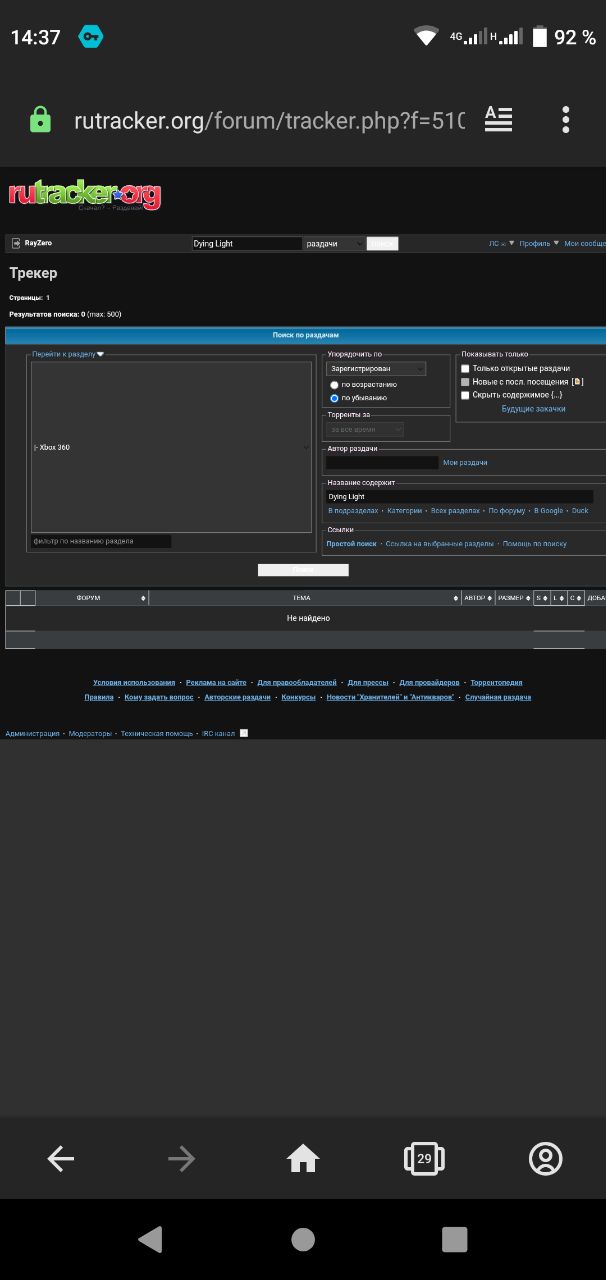This screenshot has height=1280, width=606.
Task: Tap the VPN key icon in status bar
Action: [x=91, y=37]
